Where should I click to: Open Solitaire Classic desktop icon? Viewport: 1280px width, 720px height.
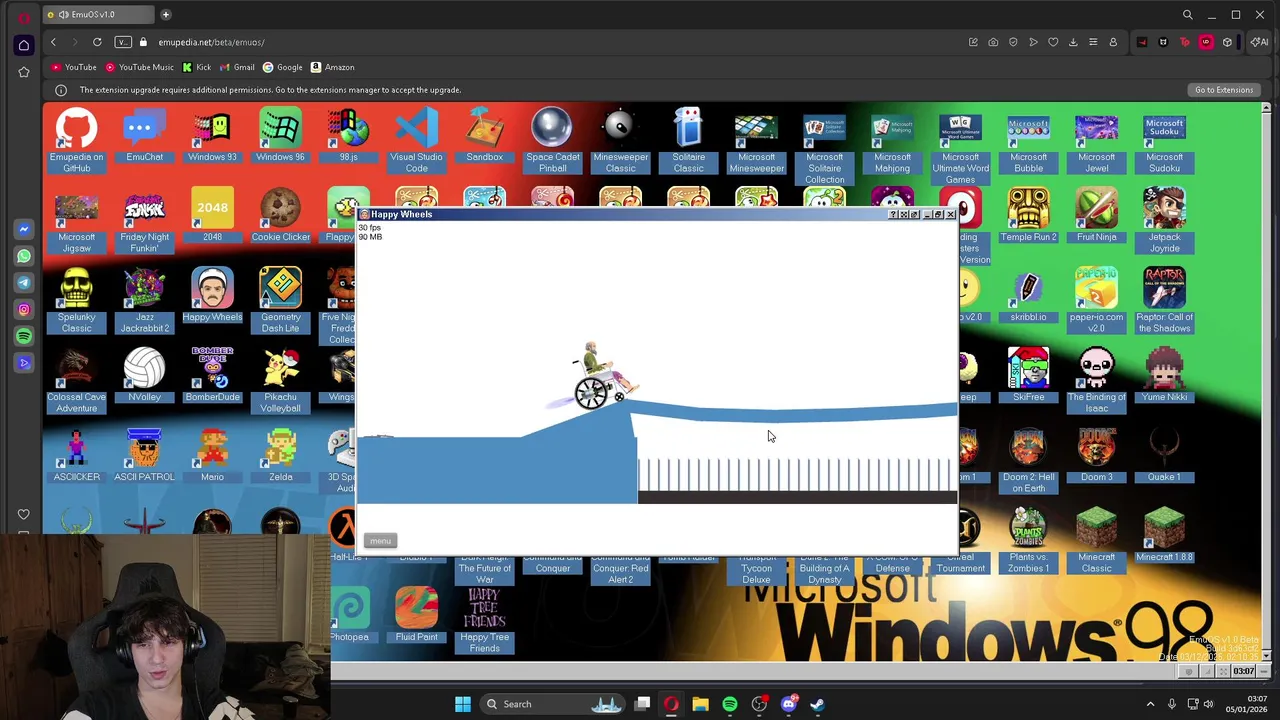click(688, 140)
